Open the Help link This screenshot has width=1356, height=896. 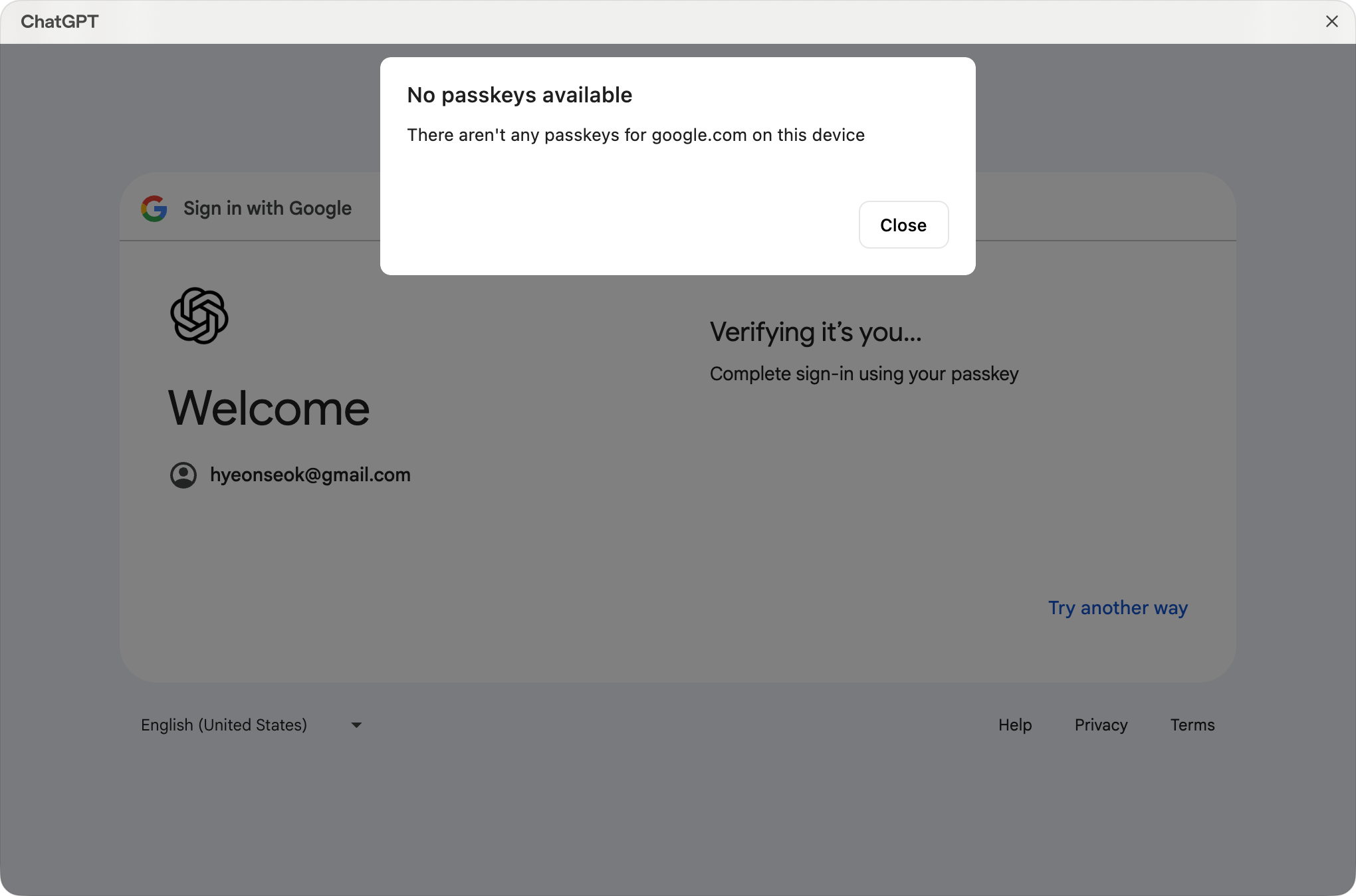1014,725
